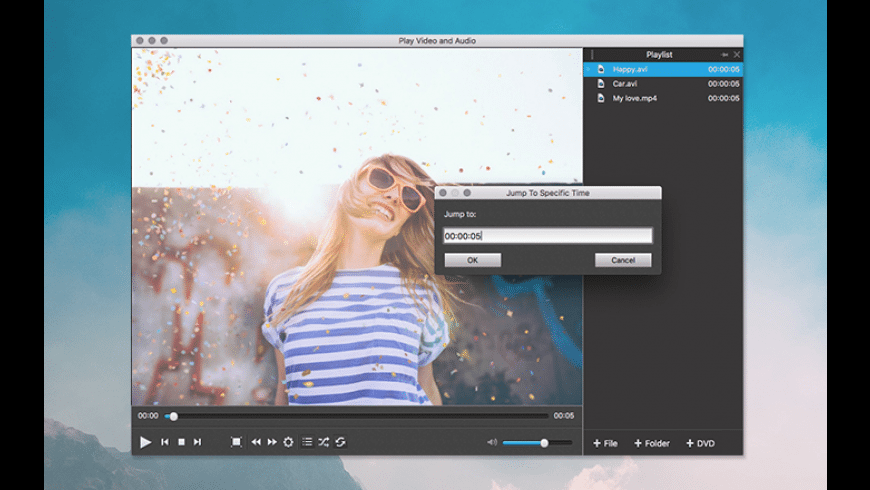This screenshot has height=490, width=870.
Task: Click the Playlist panel header title
Action: pyautogui.click(x=659, y=54)
